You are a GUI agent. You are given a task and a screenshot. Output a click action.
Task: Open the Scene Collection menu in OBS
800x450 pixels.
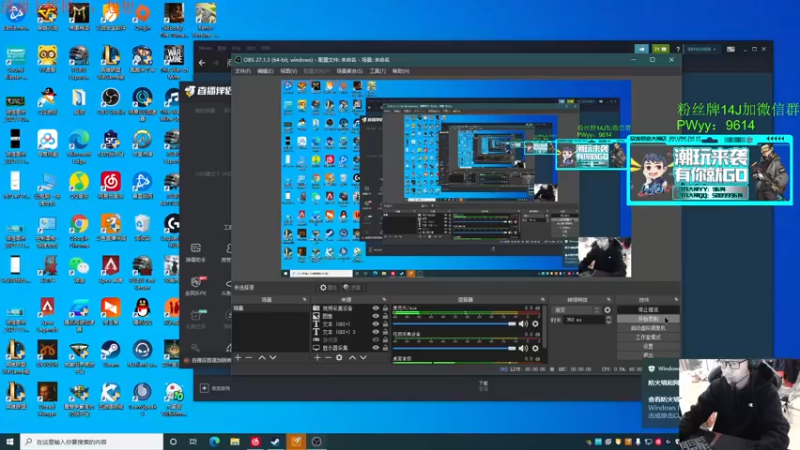tap(349, 71)
